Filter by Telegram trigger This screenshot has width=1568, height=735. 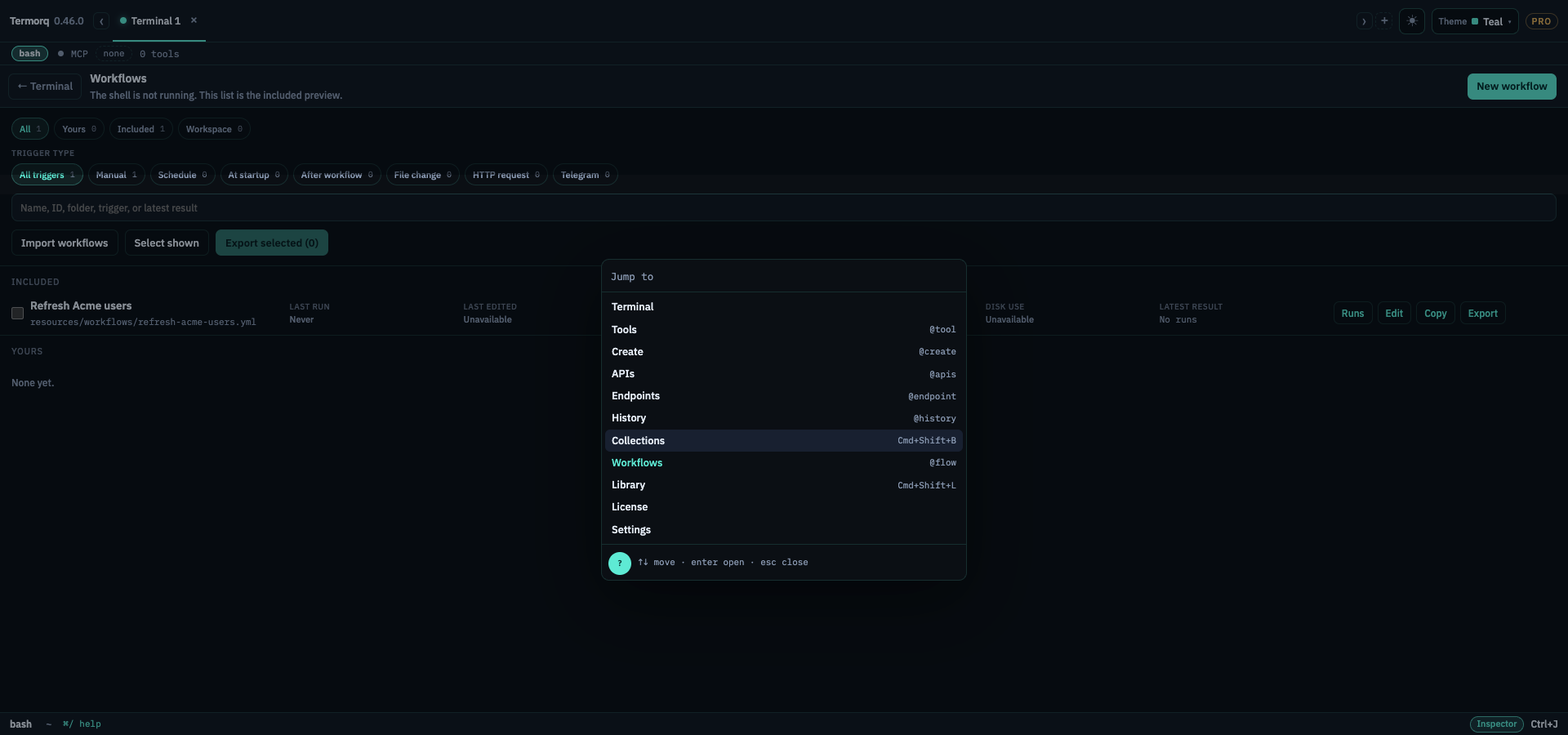pyautogui.click(x=585, y=175)
